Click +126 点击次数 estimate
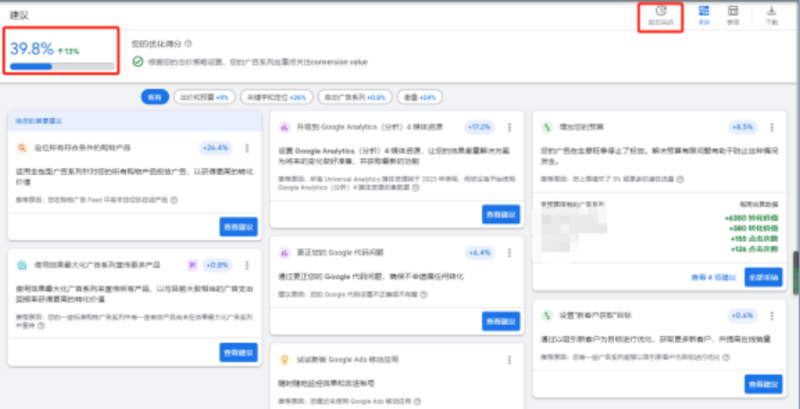800x409 pixels. point(754,249)
